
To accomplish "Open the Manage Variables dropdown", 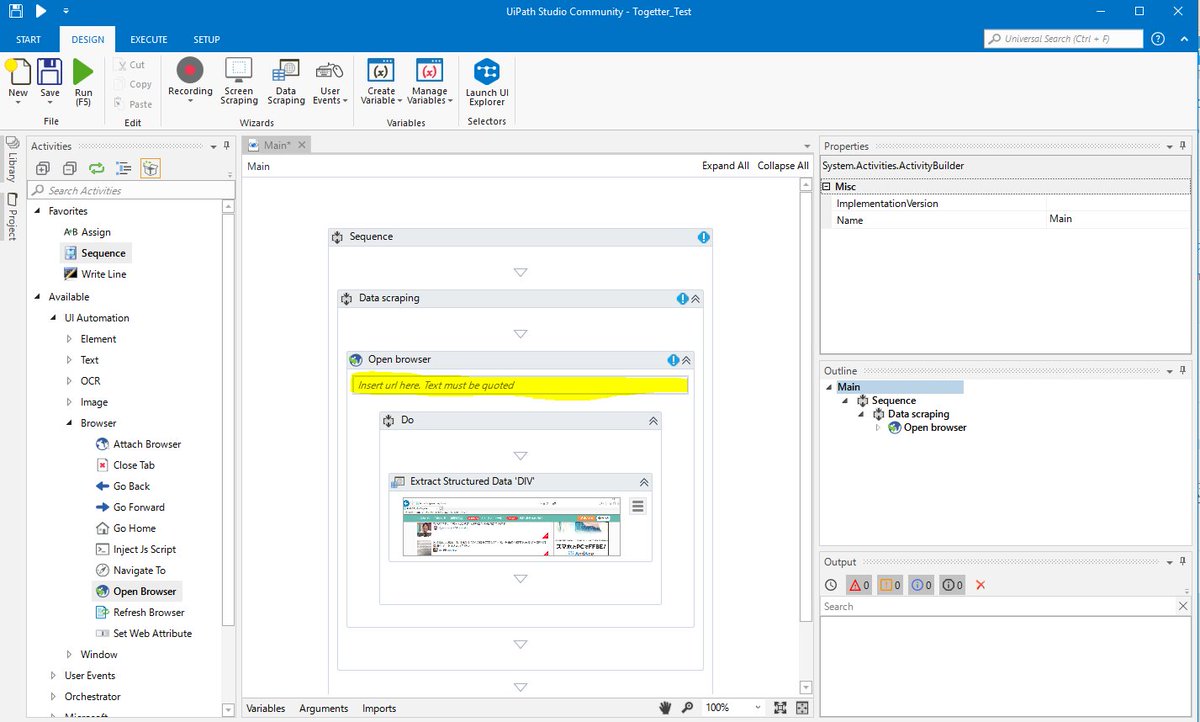I will (430, 80).
